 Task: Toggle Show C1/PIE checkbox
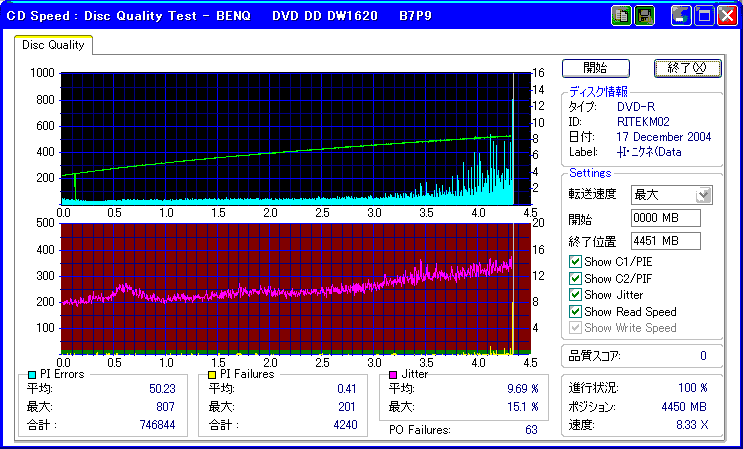[x=575, y=261]
